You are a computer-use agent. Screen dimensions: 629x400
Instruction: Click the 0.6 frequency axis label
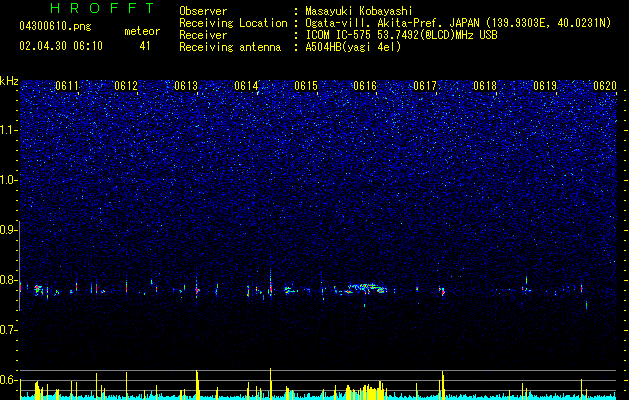pyautogui.click(x=9, y=380)
